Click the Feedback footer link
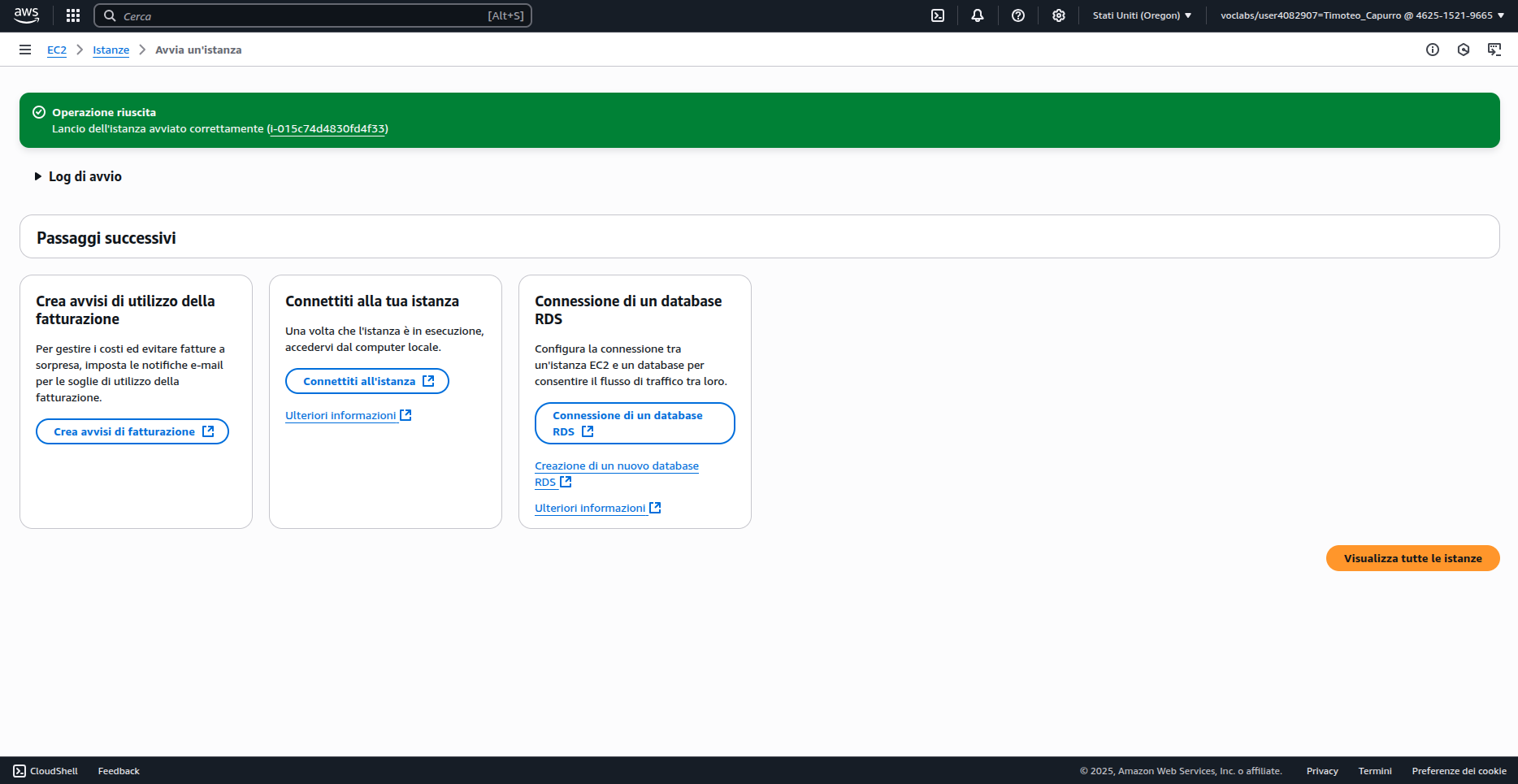The height and width of the screenshot is (784, 1518). pyautogui.click(x=119, y=771)
